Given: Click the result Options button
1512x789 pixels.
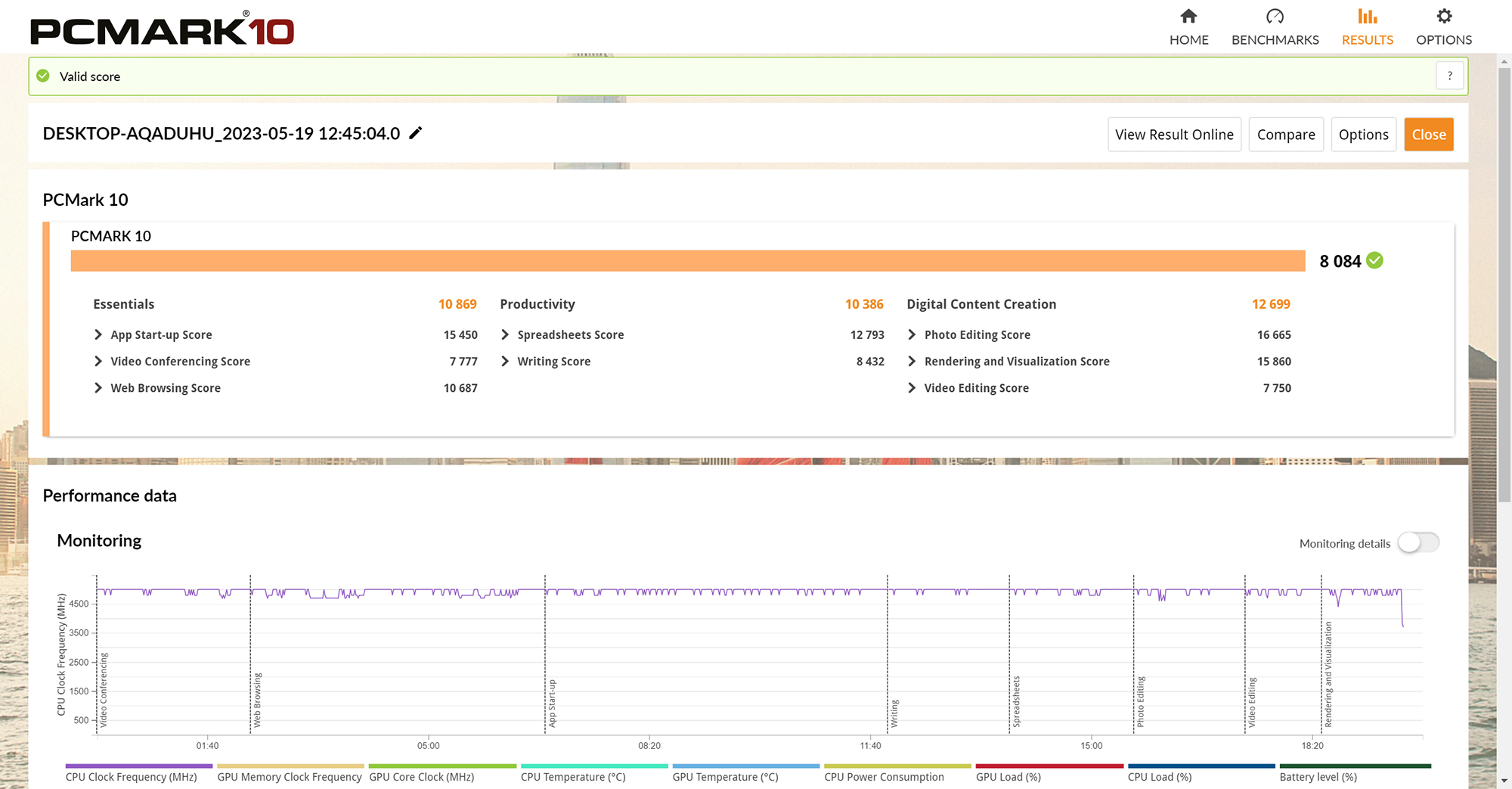Looking at the screenshot, I should [x=1363, y=134].
